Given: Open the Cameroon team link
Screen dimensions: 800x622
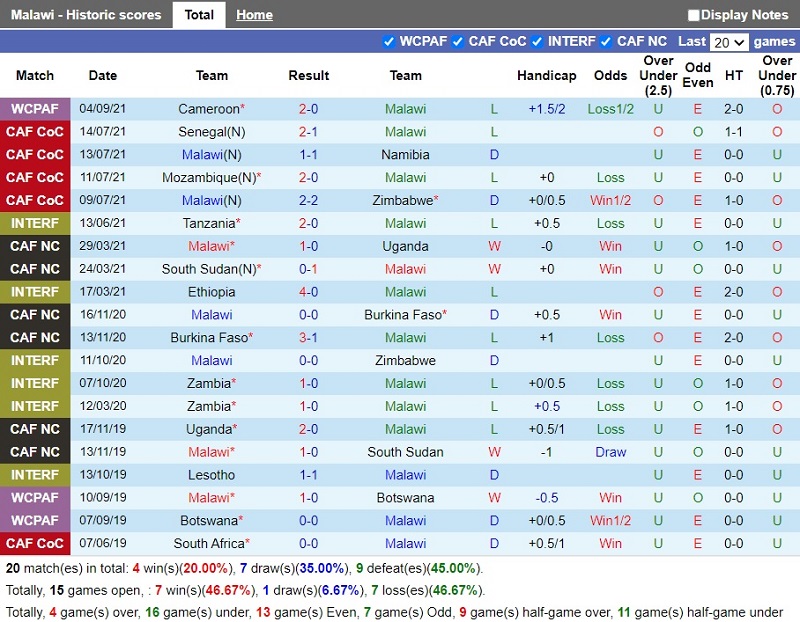Looking at the screenshot, I should [x=208, y=109].
